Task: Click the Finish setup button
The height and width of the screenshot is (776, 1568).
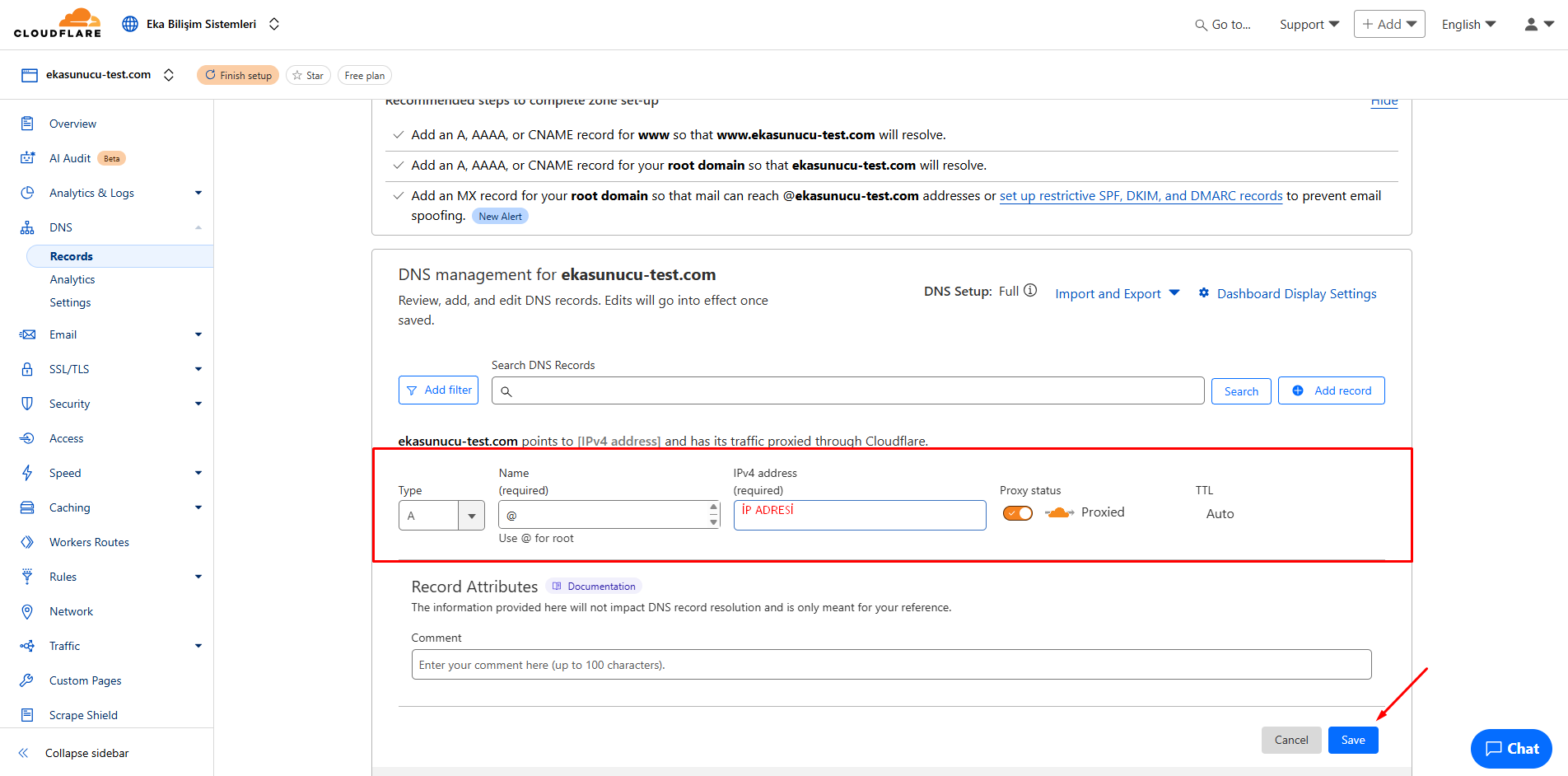Action: pos(238,75)
